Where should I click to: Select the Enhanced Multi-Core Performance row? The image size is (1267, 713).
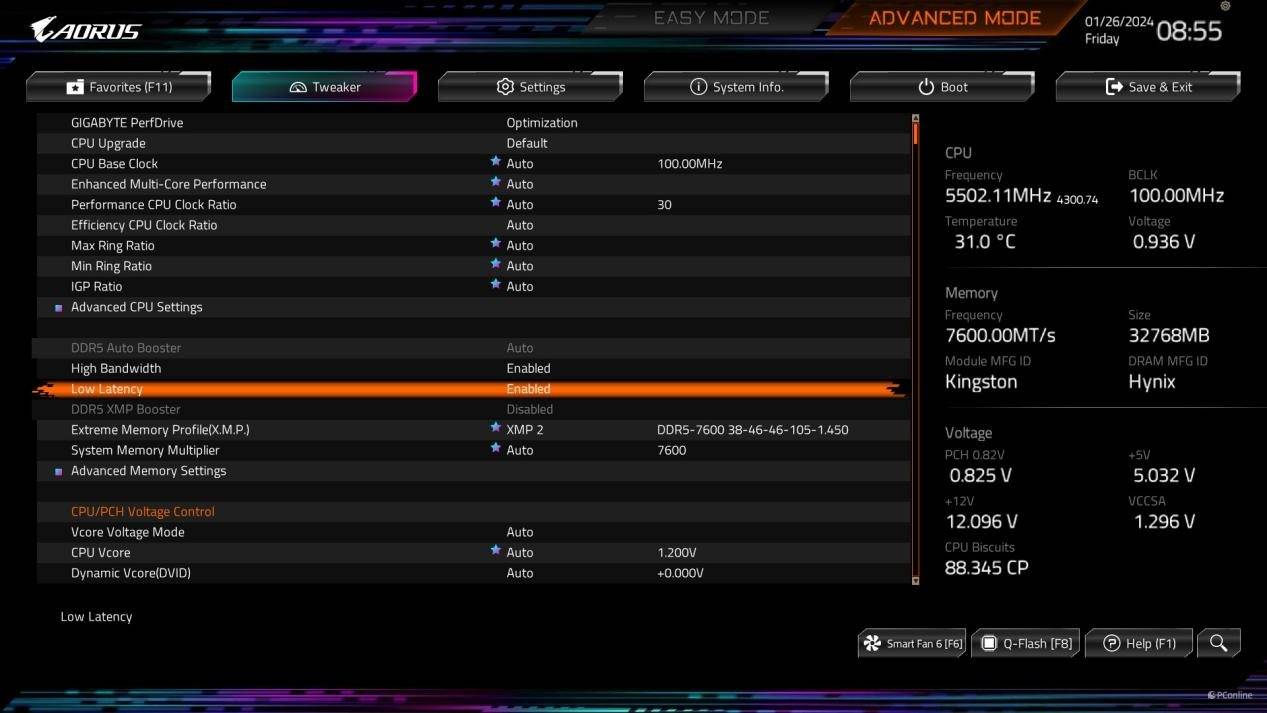point(473,184)
